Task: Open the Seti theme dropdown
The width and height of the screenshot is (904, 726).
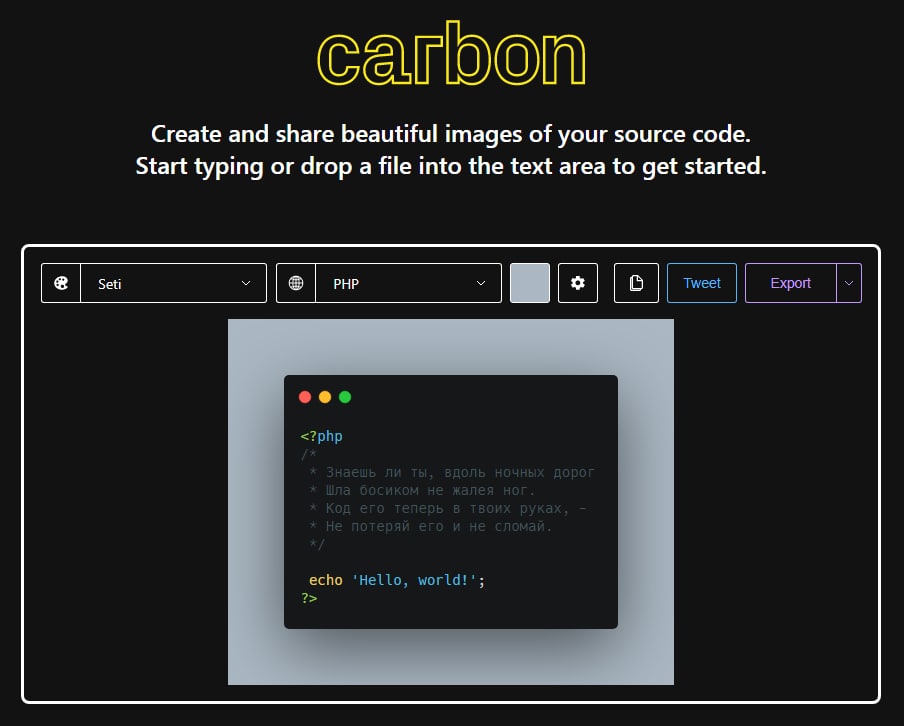Action: click(x=174, y=283)
